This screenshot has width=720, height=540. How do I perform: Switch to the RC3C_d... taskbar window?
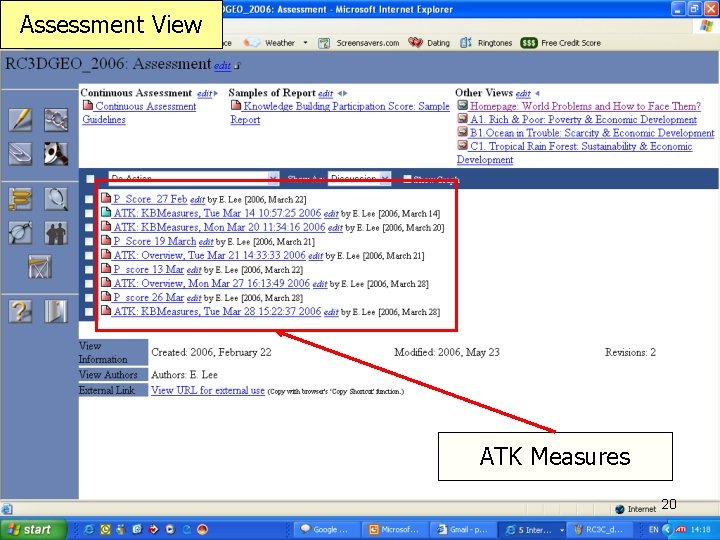601,530
